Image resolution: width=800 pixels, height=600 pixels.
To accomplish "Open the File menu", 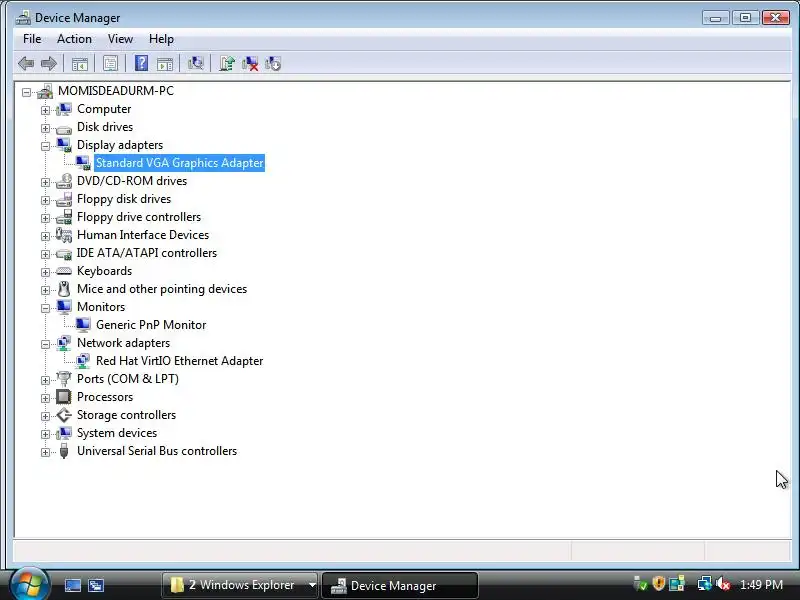I will pyautogui.click(x=32, y=39).
